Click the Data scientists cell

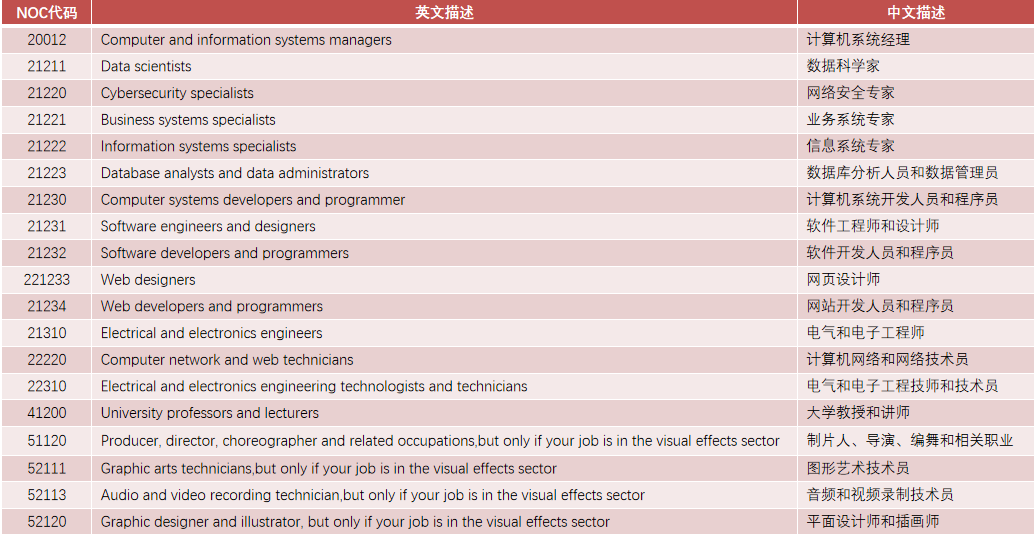click(x=146, y=67)
